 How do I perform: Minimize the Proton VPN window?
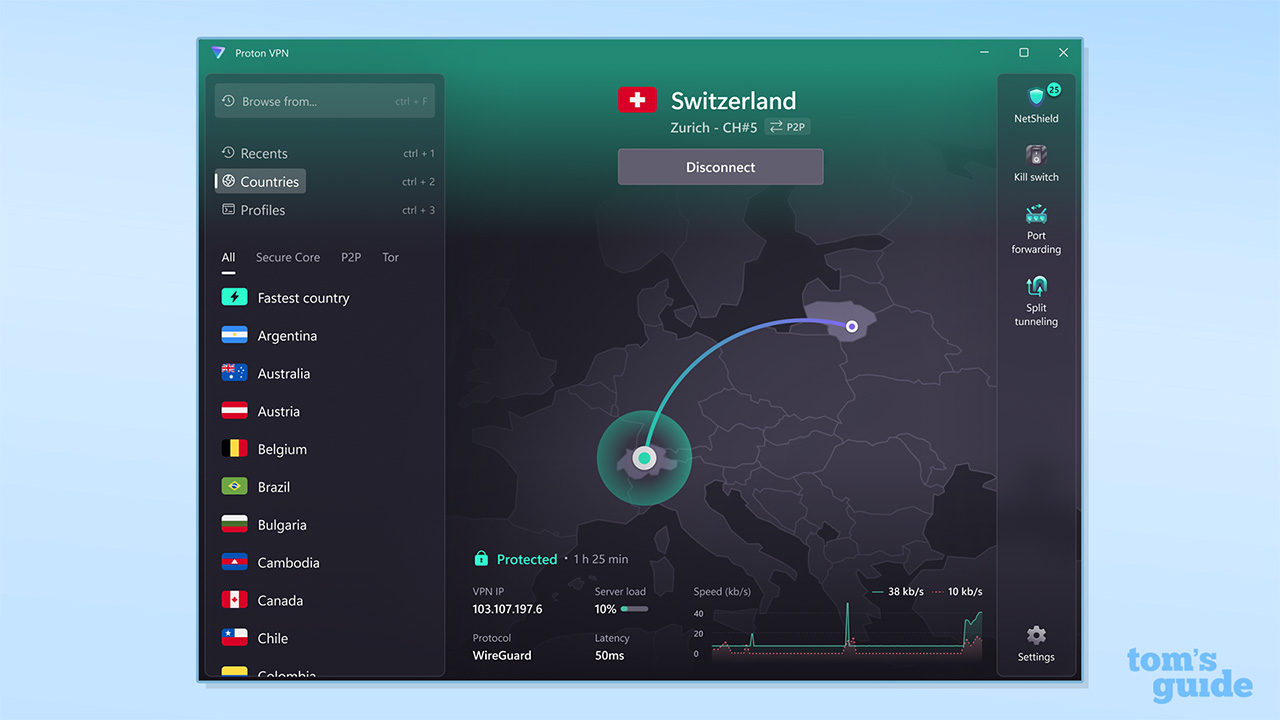pos(984,52)
